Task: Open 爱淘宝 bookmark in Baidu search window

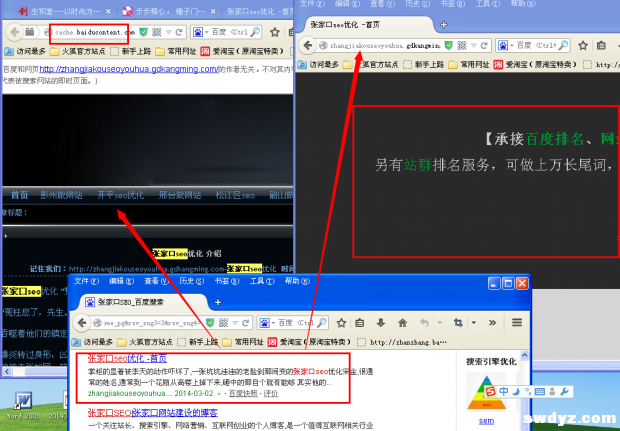Action: click(x=309, y=342)
